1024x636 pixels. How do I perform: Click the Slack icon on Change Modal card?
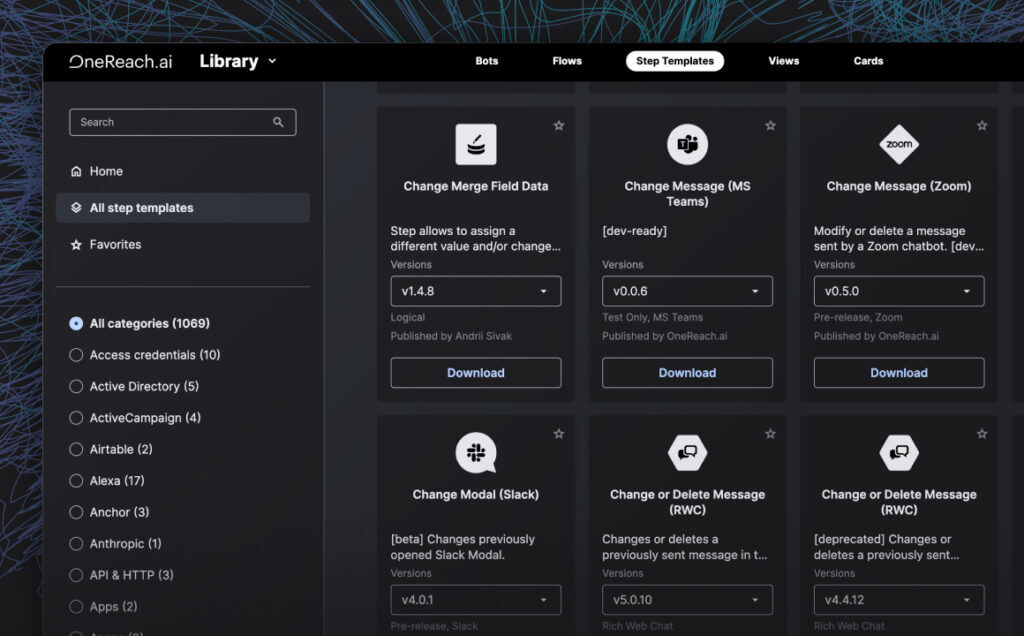(475, 453)
